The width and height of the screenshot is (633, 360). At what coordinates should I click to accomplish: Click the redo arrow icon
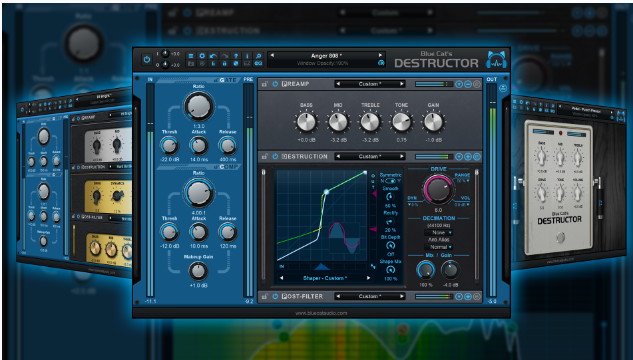[x=225, y=56]
